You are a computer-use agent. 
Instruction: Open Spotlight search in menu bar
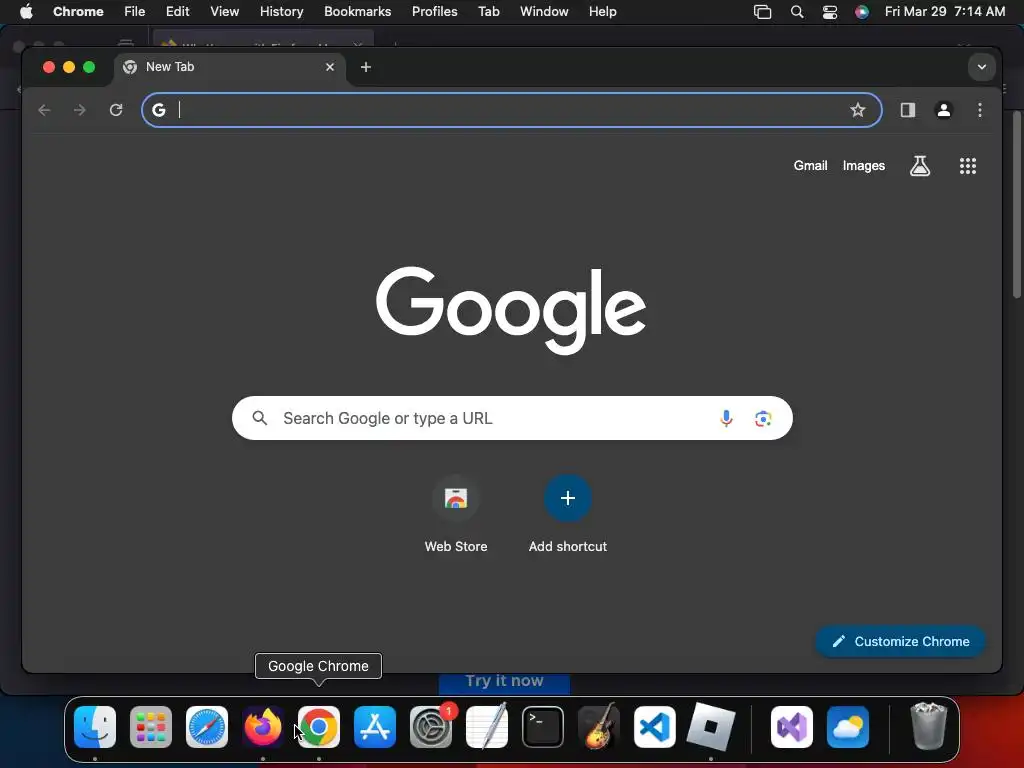pos(797,12)
